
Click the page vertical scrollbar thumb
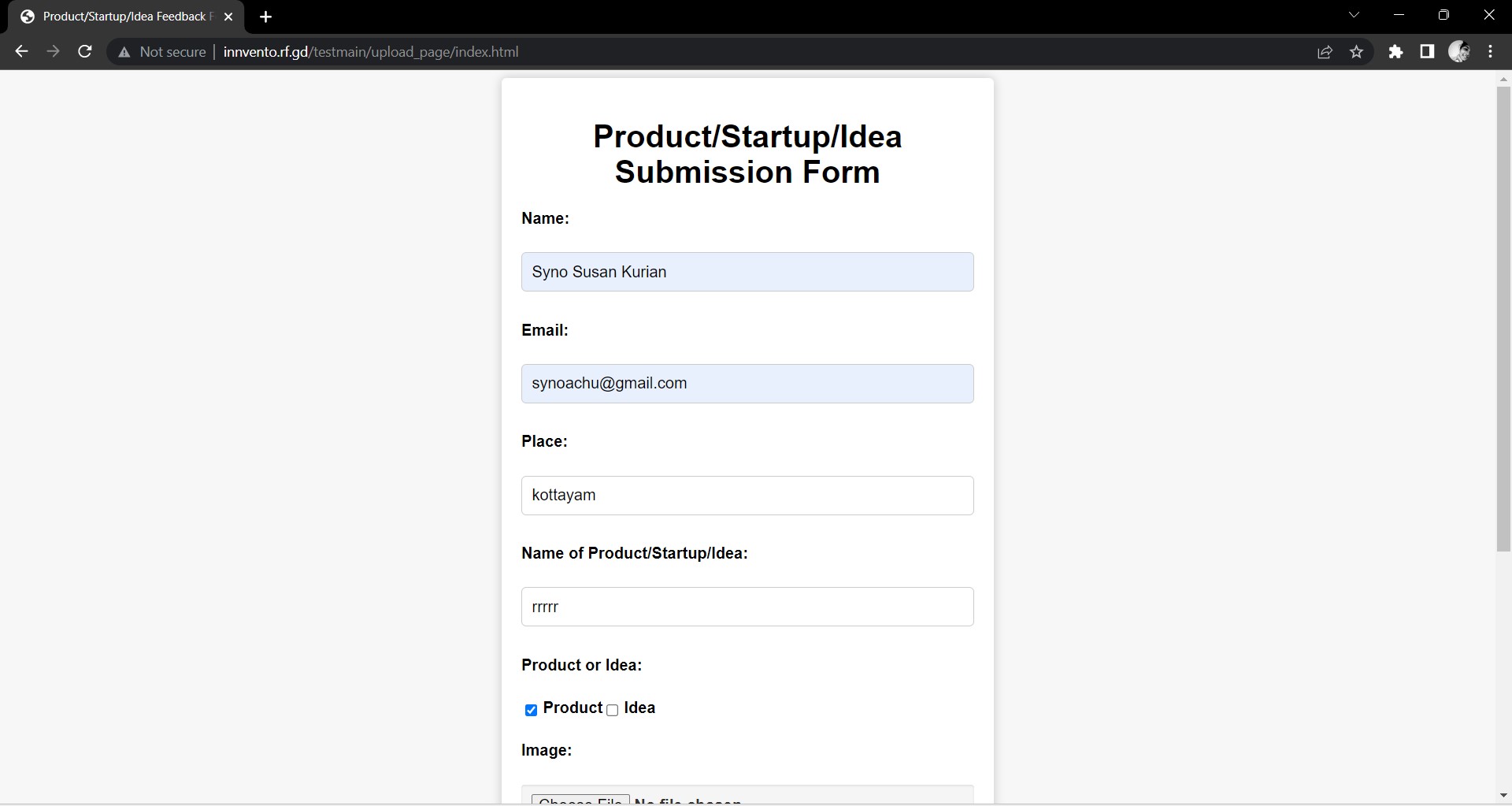[x=1503, y=315]
